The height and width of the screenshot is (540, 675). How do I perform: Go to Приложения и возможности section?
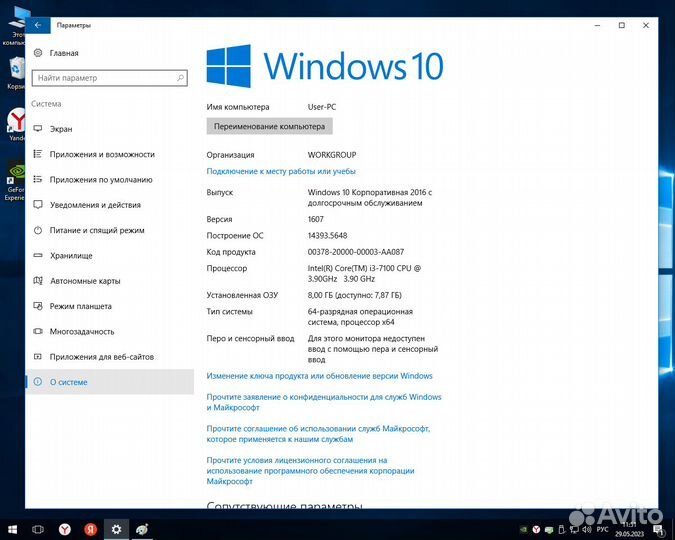click(102, 154)
